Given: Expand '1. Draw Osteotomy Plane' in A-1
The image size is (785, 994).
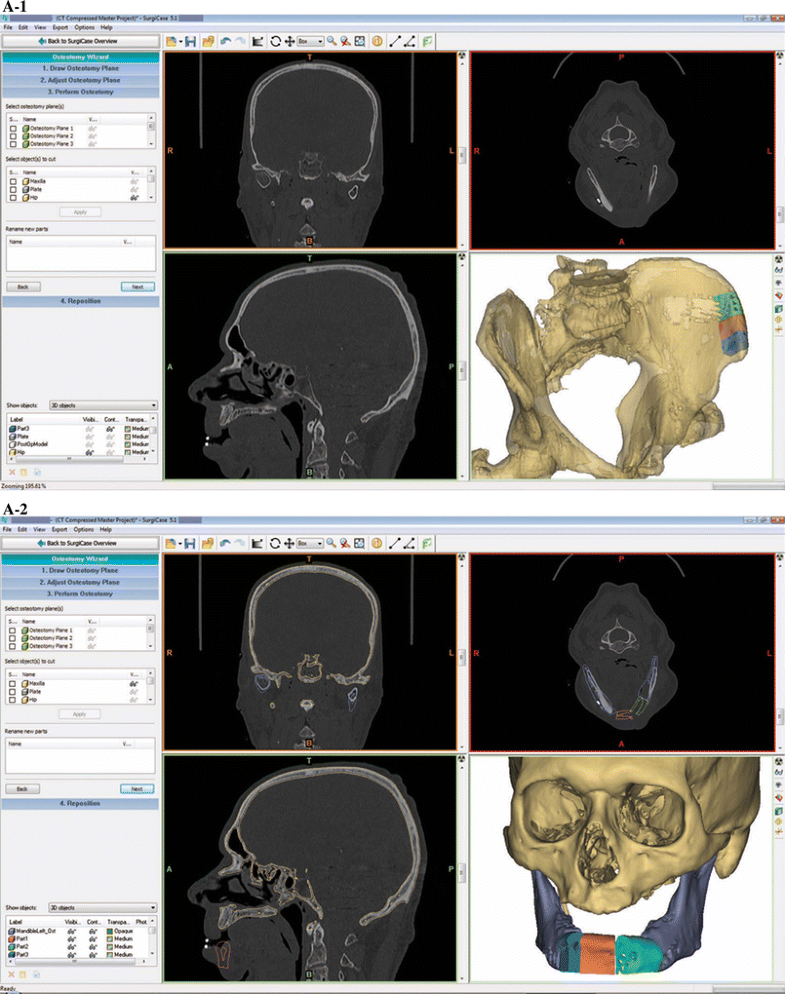Looking at the screenshot, I should click(x=81, y=68).
